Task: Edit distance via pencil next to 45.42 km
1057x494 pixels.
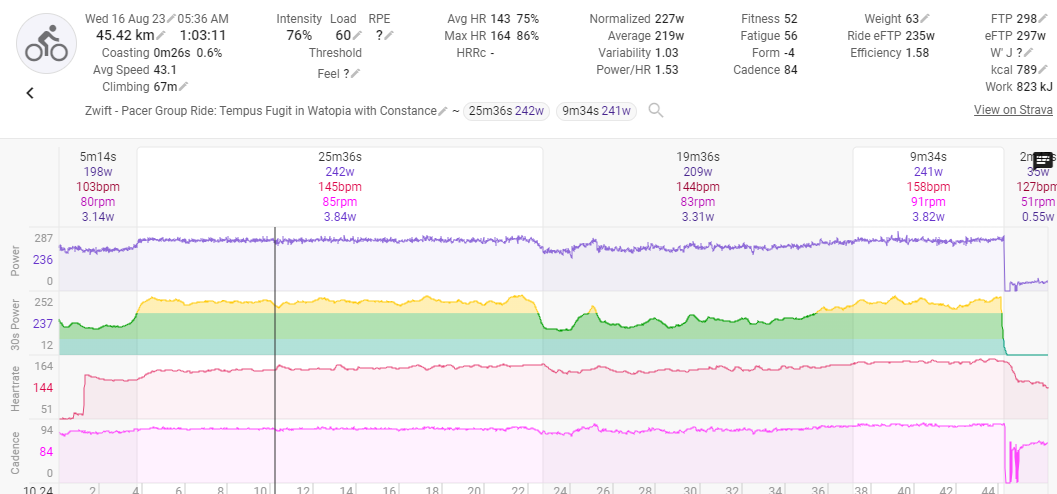Action: click(160, 36)
